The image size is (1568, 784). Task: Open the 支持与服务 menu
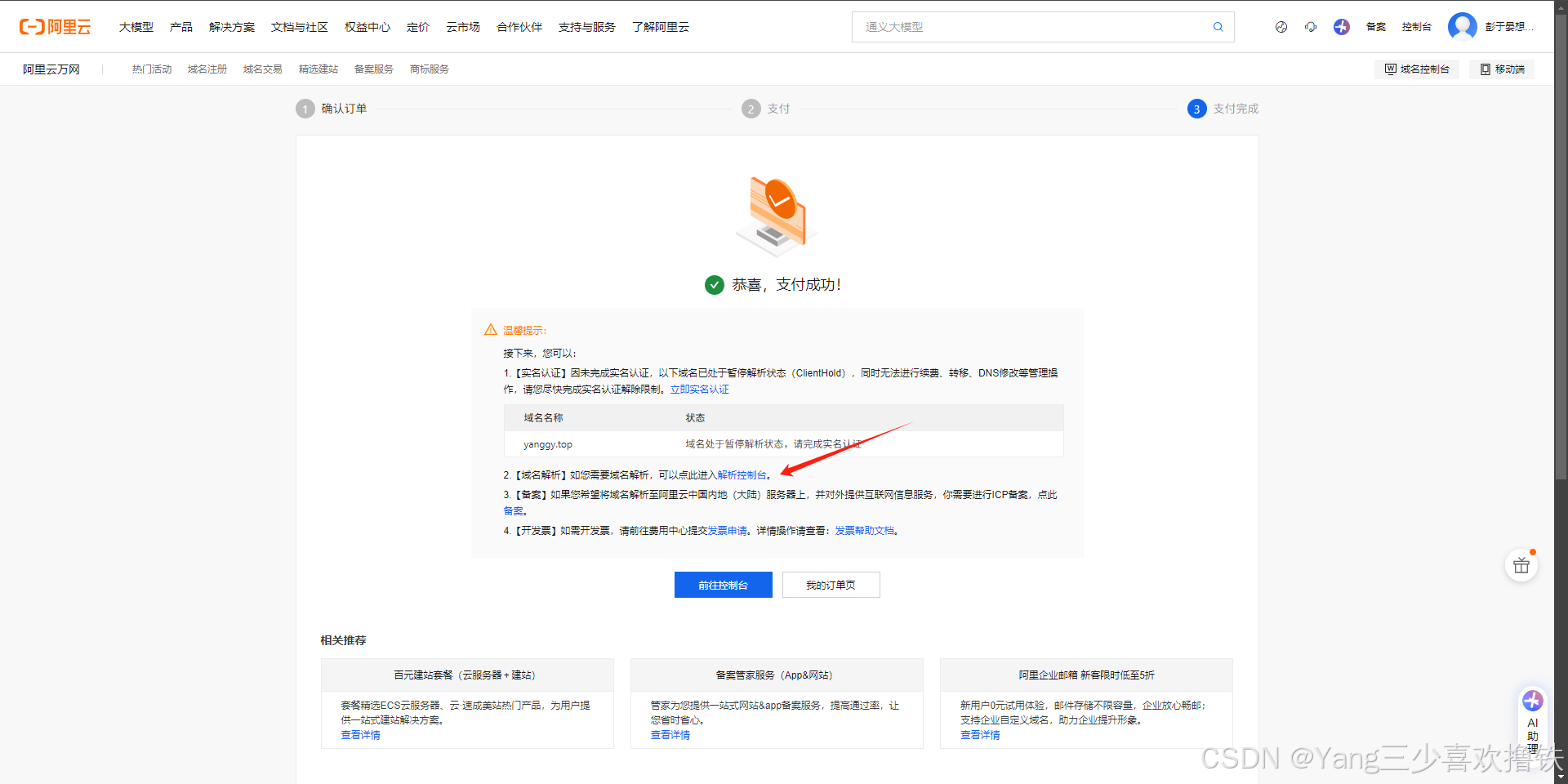(587, 27)
